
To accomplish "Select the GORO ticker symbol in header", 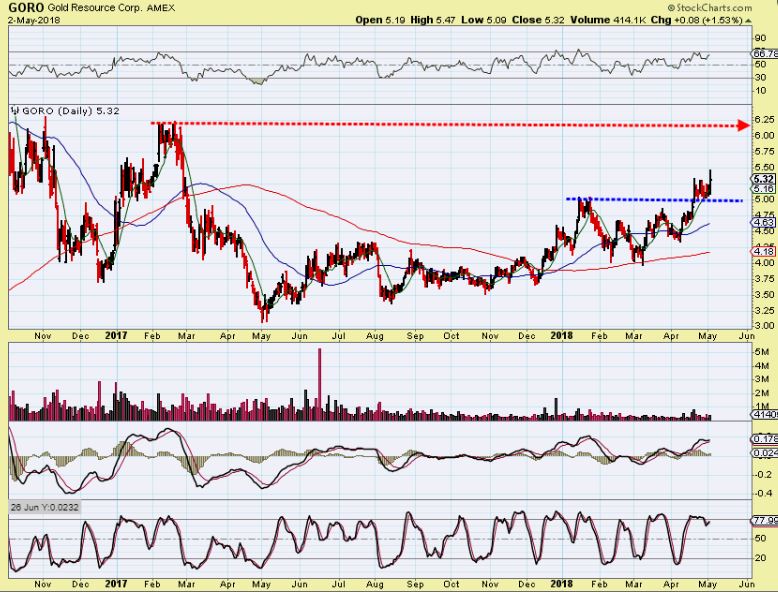I will [x=26, y=7].
